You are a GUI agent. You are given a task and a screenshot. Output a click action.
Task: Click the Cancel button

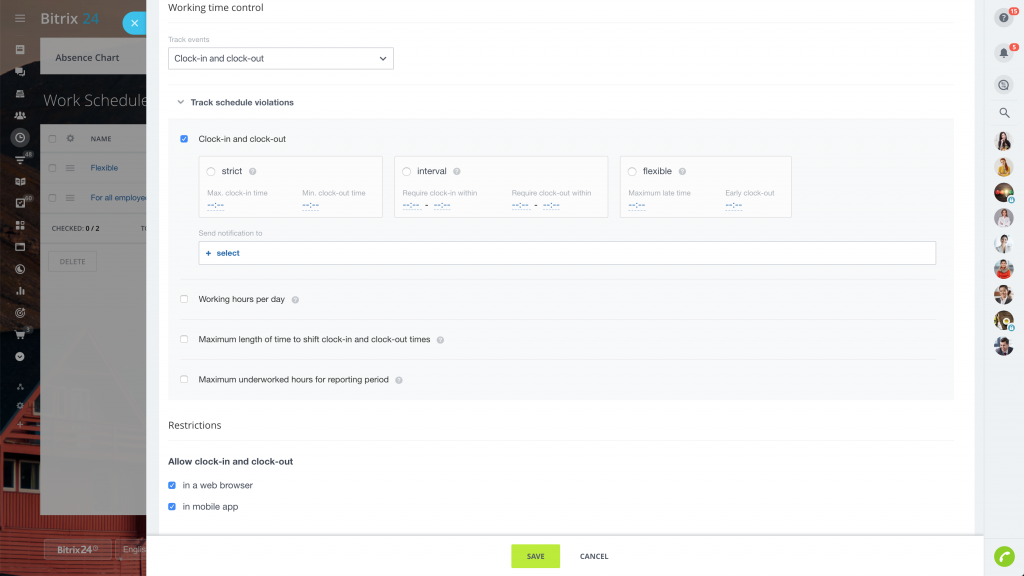point(594,556)
